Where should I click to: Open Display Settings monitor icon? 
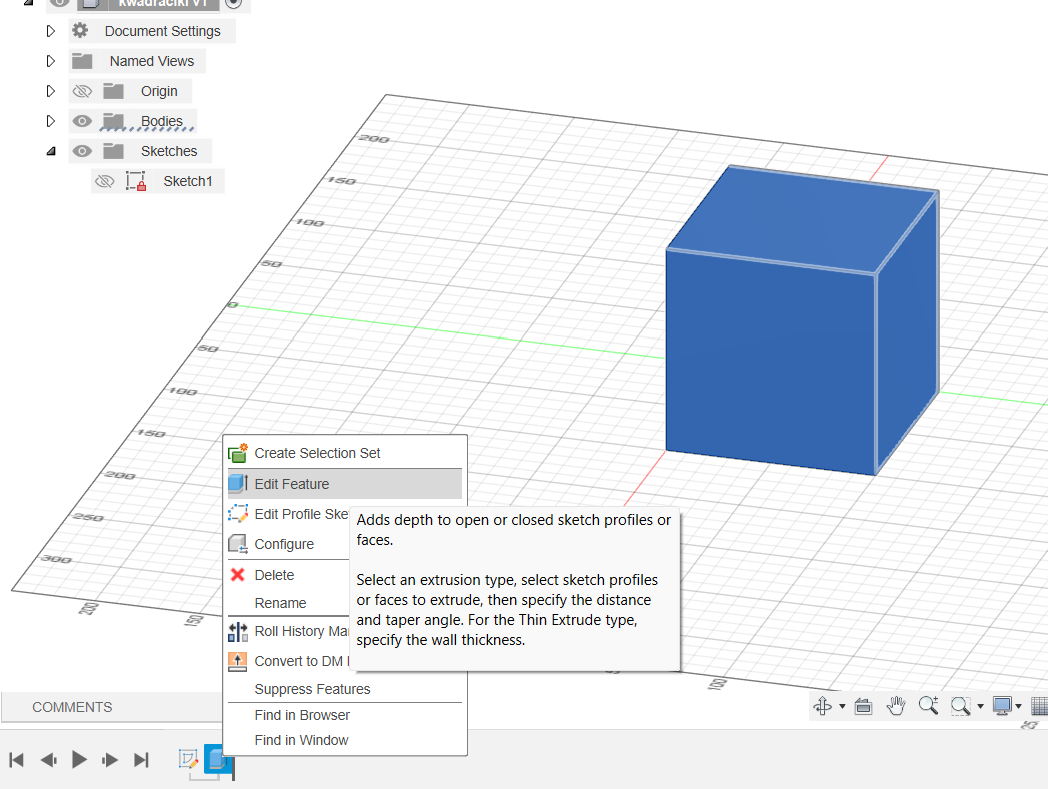click(1002, 705)
